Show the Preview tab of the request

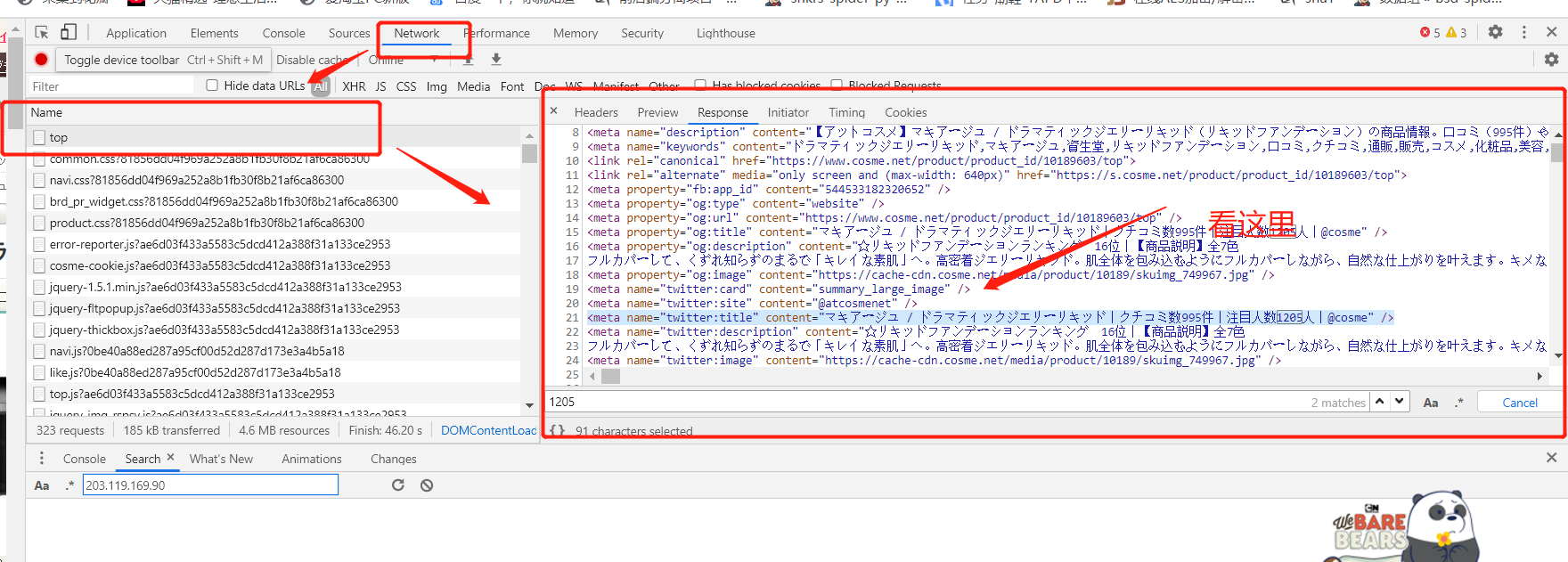click(x=658, y=112)
